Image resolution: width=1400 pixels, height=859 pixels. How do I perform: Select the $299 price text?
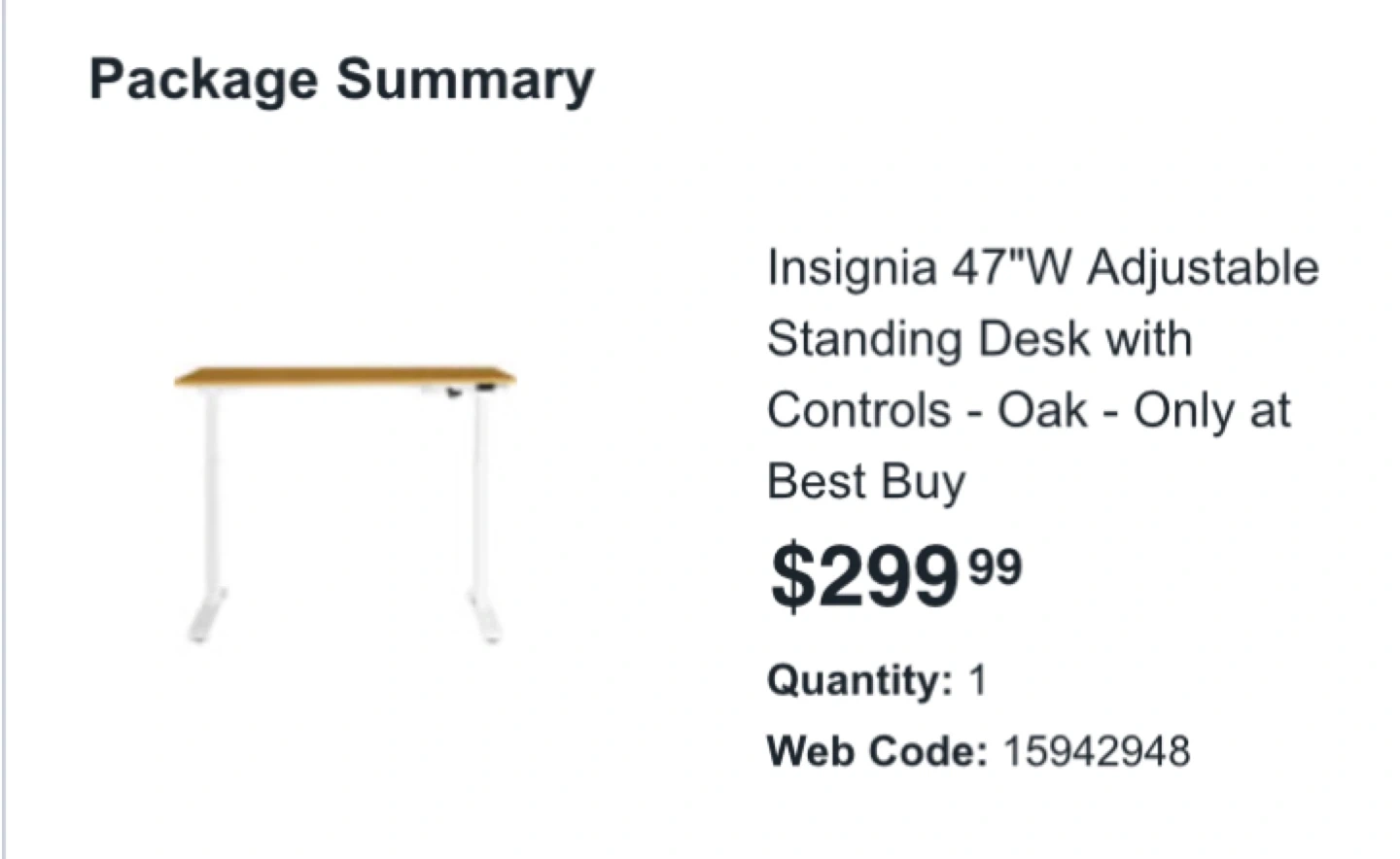pos(863,577)
